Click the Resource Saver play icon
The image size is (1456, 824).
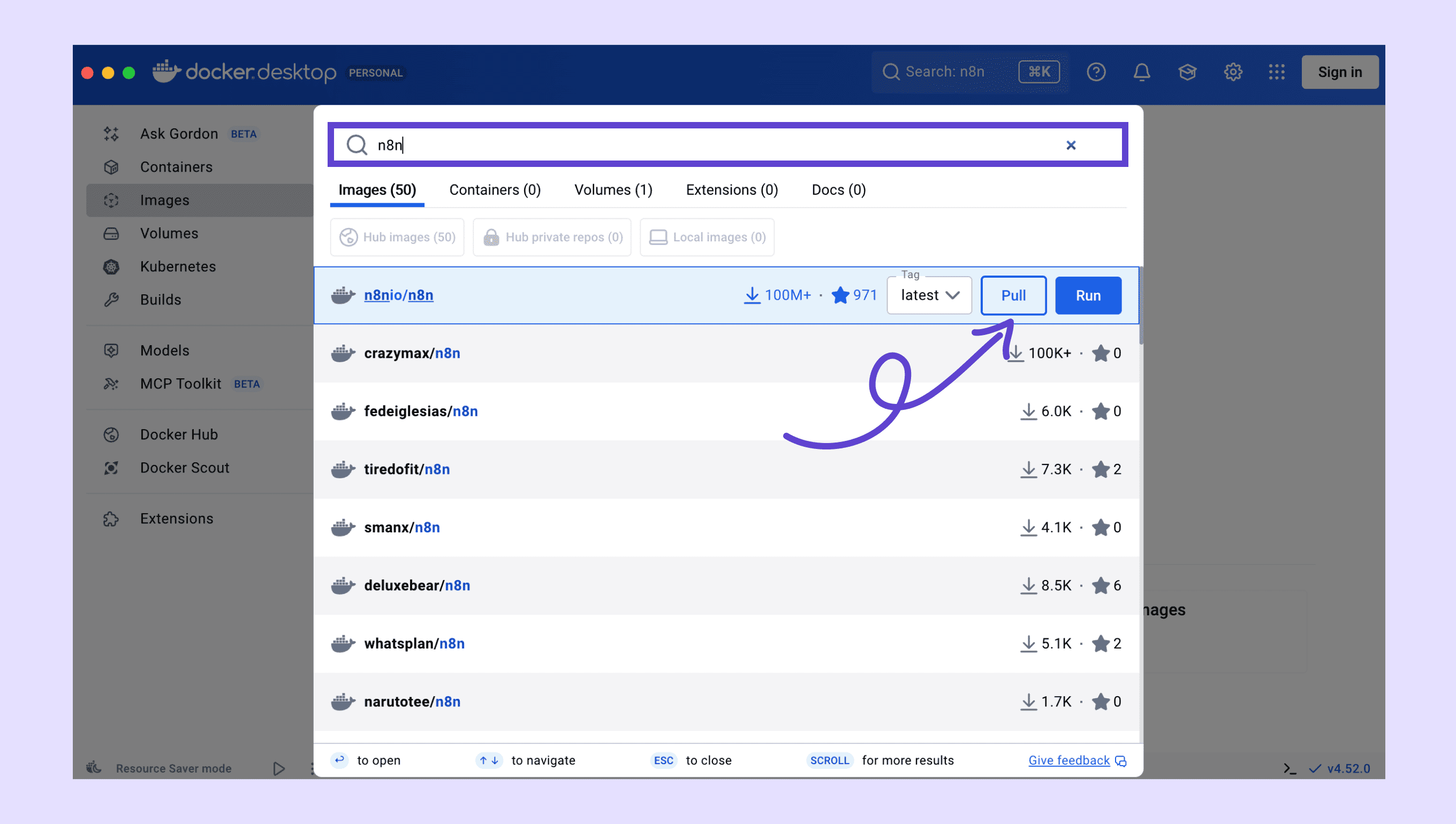point(278,768)
